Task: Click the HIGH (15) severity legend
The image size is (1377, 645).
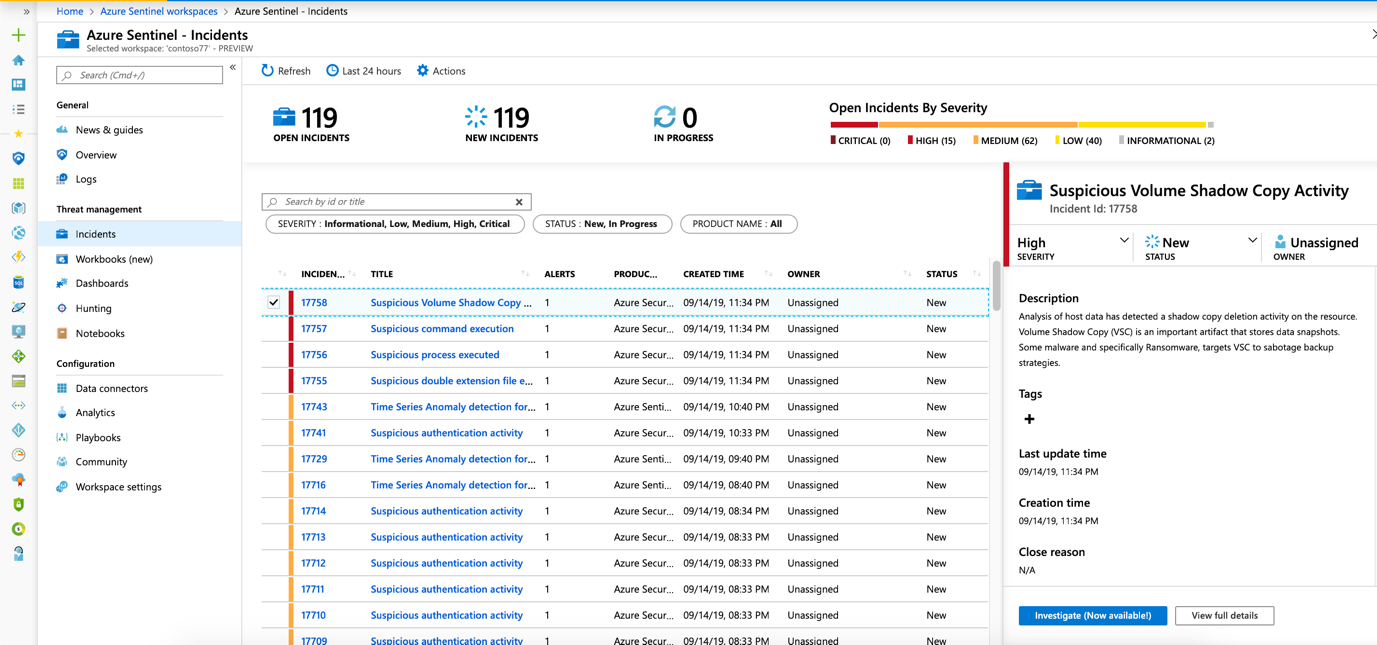Action: 932,141
